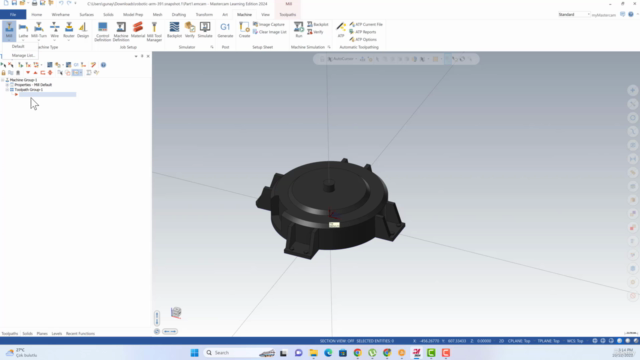Open the AutoCursor dropdown
This screenshot has width=640, height=360.
point(356,59)
